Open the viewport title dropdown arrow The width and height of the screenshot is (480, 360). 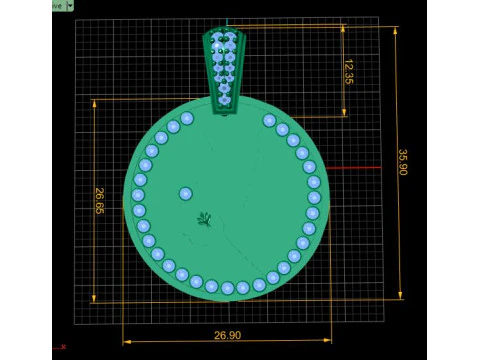coord(70,6)
